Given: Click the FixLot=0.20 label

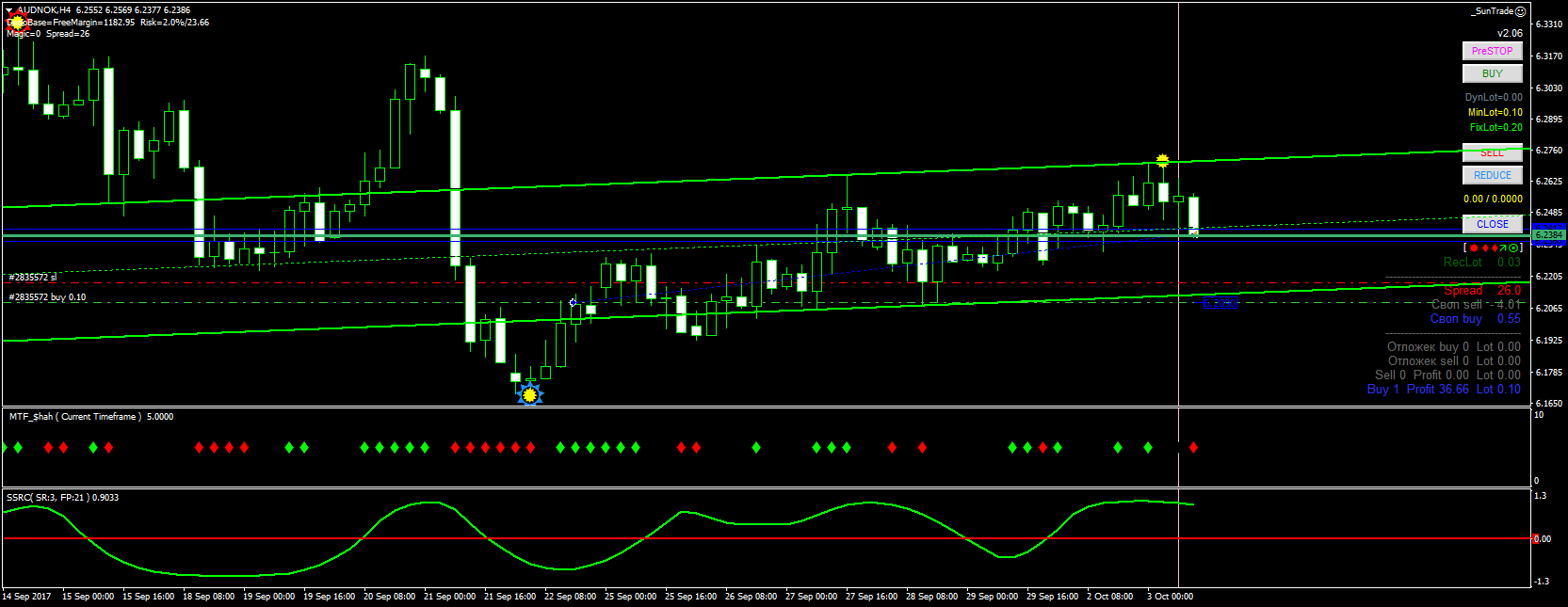Looking at the screenshot, I should coord(1495,127).
